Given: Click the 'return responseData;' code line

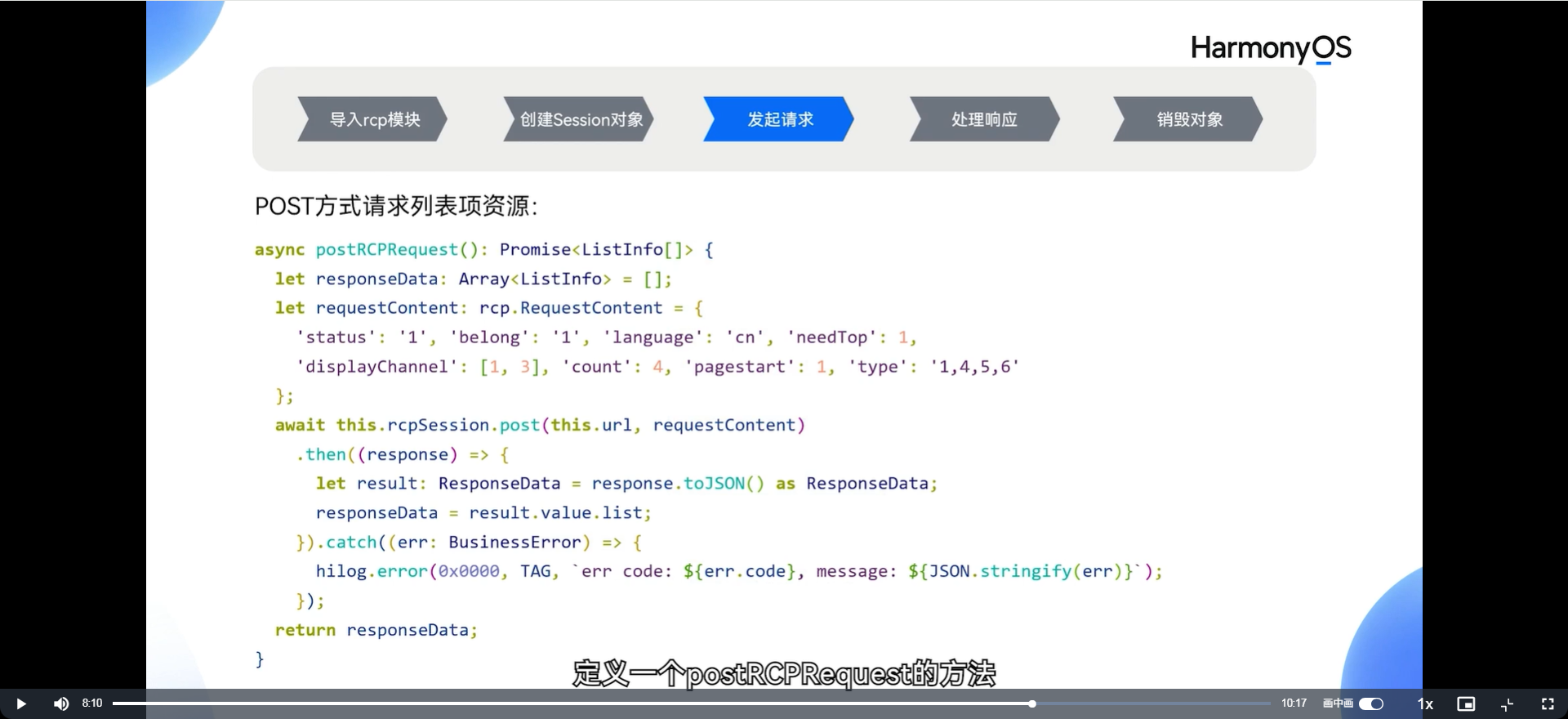Looking at the screenshot, I should [x=376, y=630].
